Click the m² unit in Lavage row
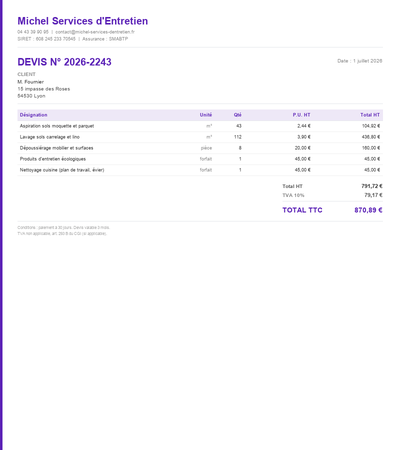The height and width of the screenshot is (450, 400). point(209,137)
